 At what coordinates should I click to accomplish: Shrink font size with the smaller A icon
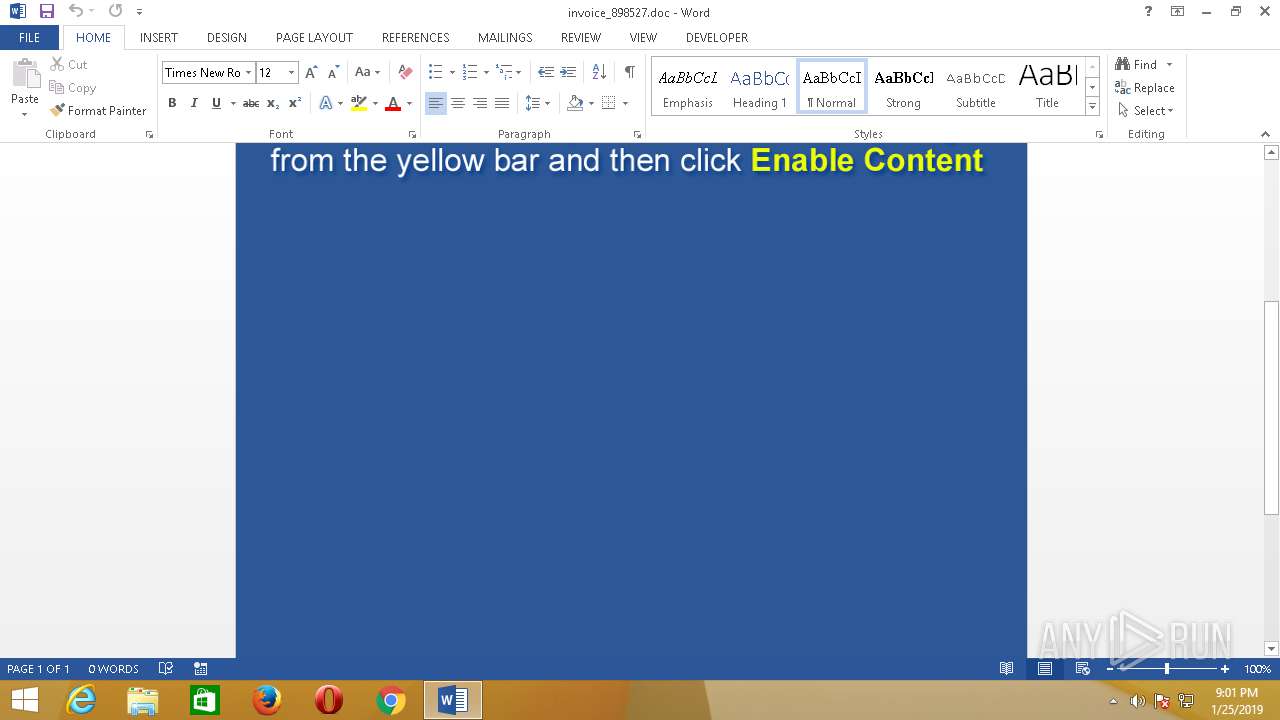click(x=333, y=72)
